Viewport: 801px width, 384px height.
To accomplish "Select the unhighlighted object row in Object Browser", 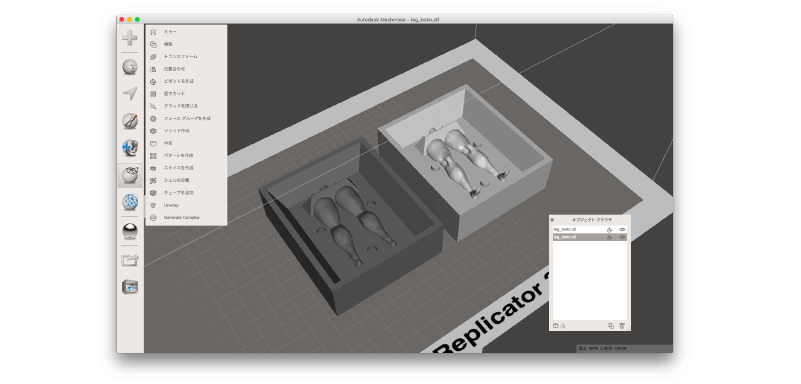I will tap(590, 230).
